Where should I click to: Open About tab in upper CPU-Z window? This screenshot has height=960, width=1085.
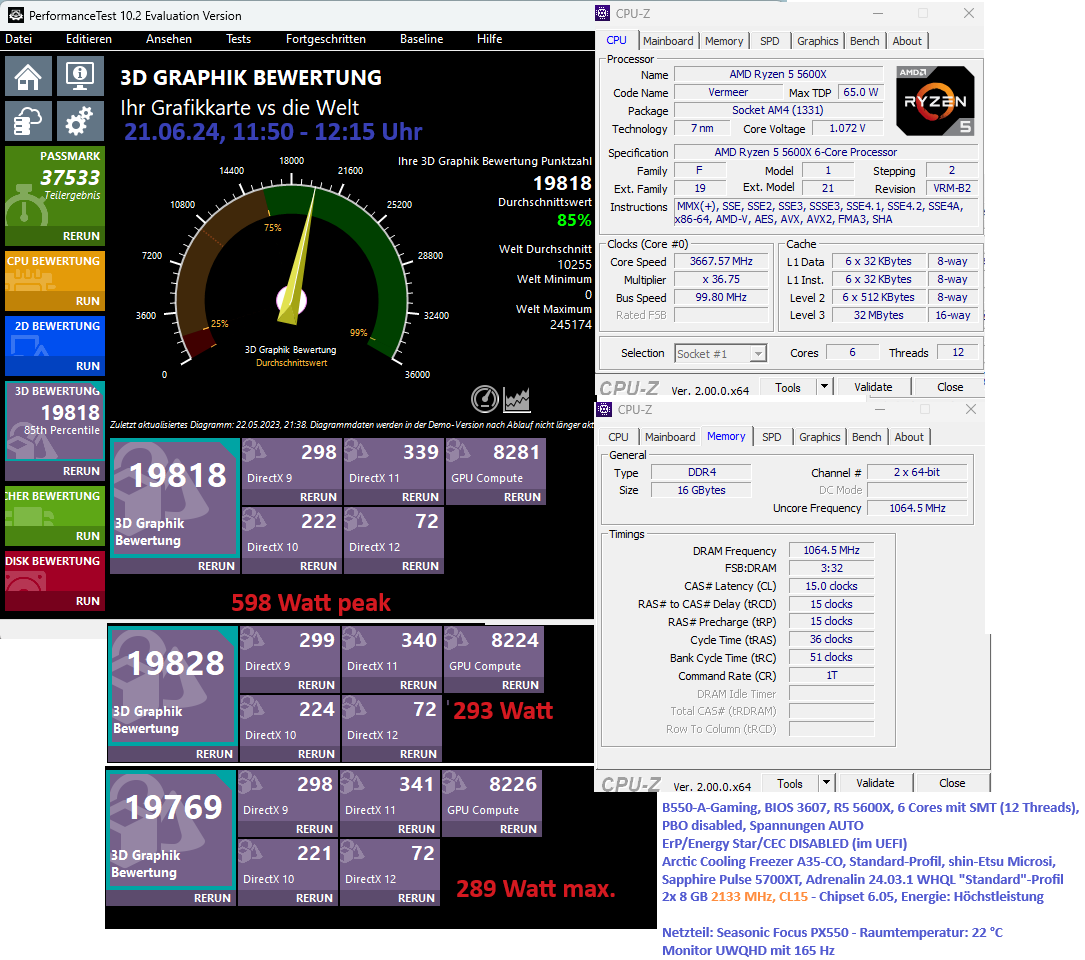(x=906, y=41)
